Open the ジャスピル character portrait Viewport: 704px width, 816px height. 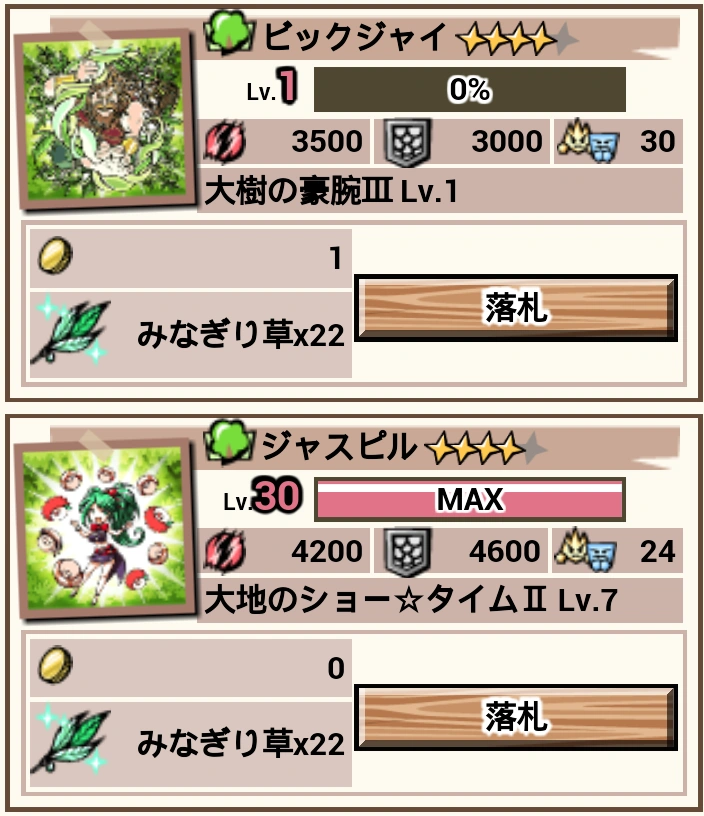[106, 529]
